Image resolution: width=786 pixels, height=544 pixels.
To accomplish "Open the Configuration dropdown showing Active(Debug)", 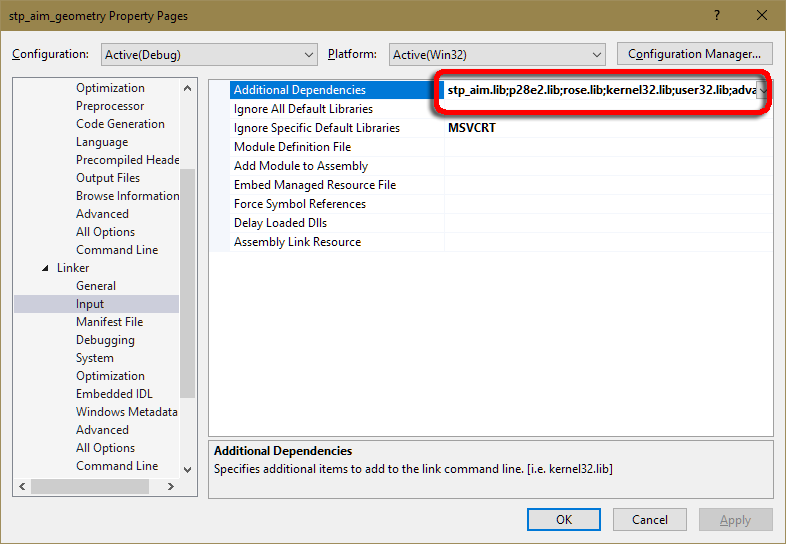I will click(x=209, y=55).
